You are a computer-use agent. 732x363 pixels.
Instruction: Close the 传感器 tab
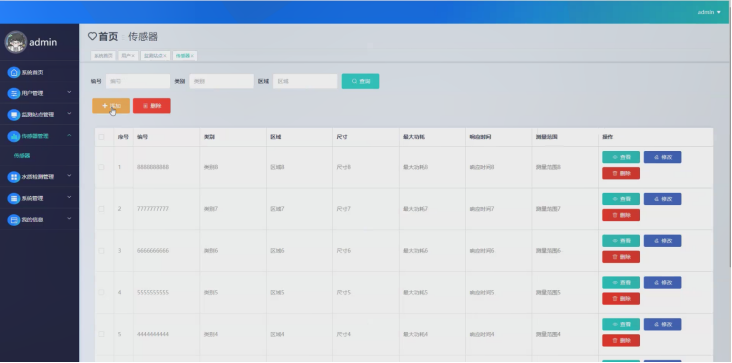pos(192,56)
